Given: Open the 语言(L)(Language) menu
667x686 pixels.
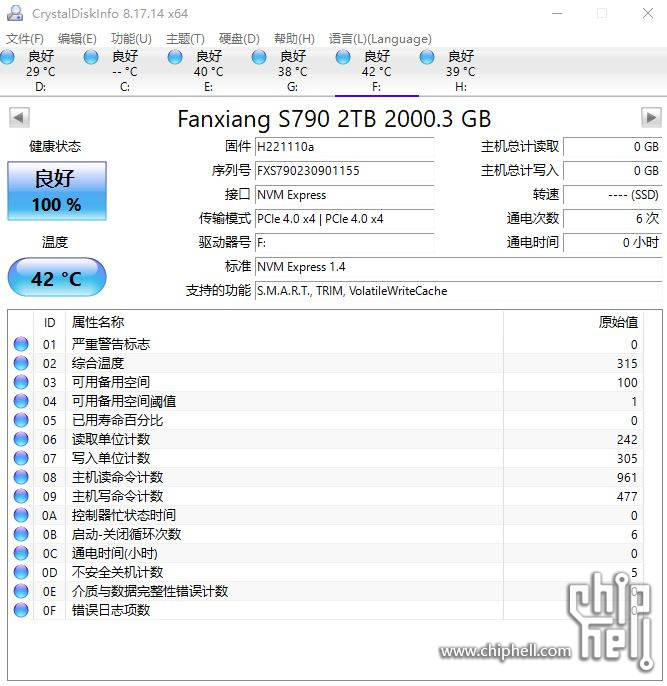Looking at the screenshot, I should coord(380,39).
